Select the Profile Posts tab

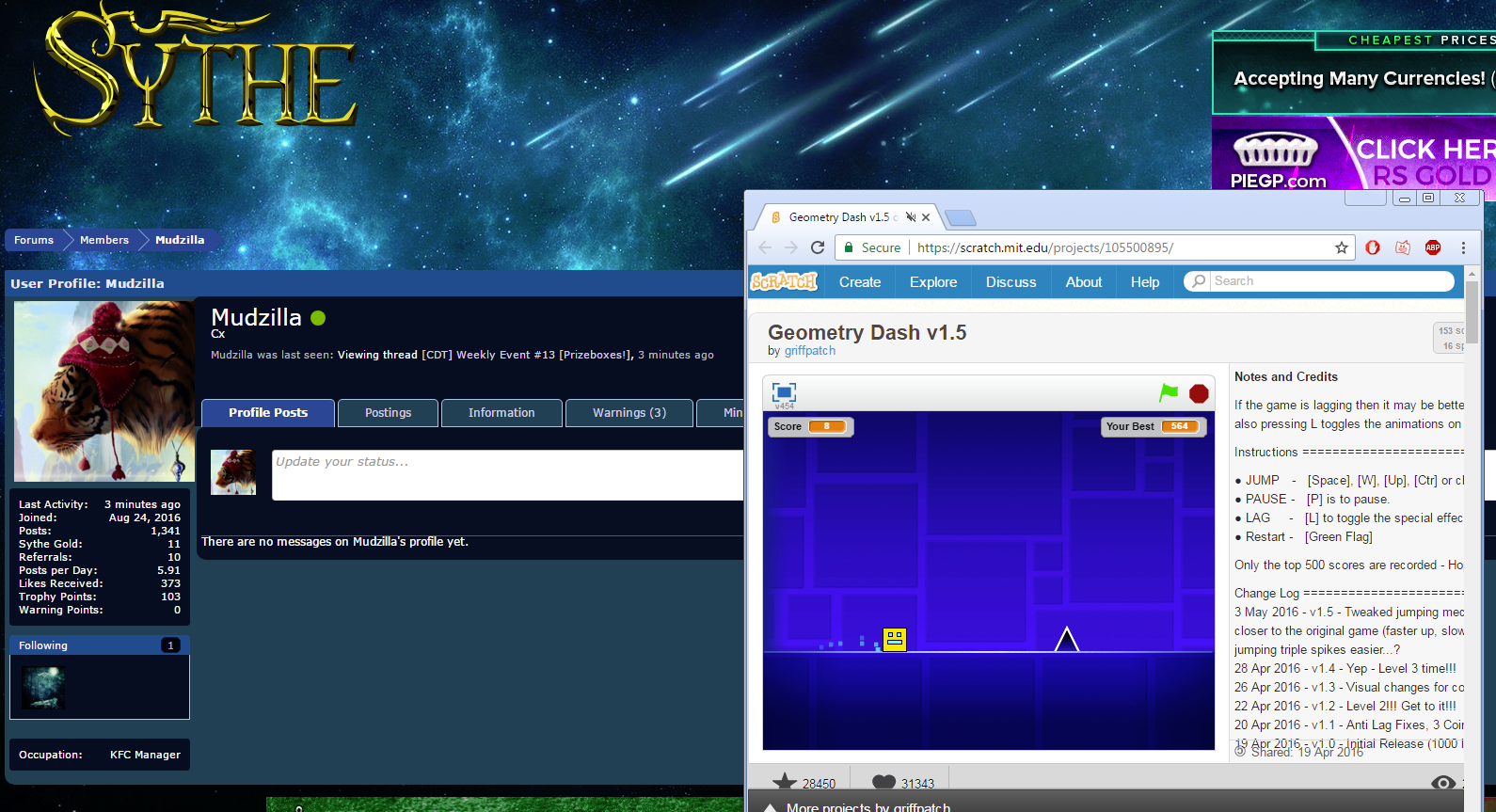pos(268,412)
